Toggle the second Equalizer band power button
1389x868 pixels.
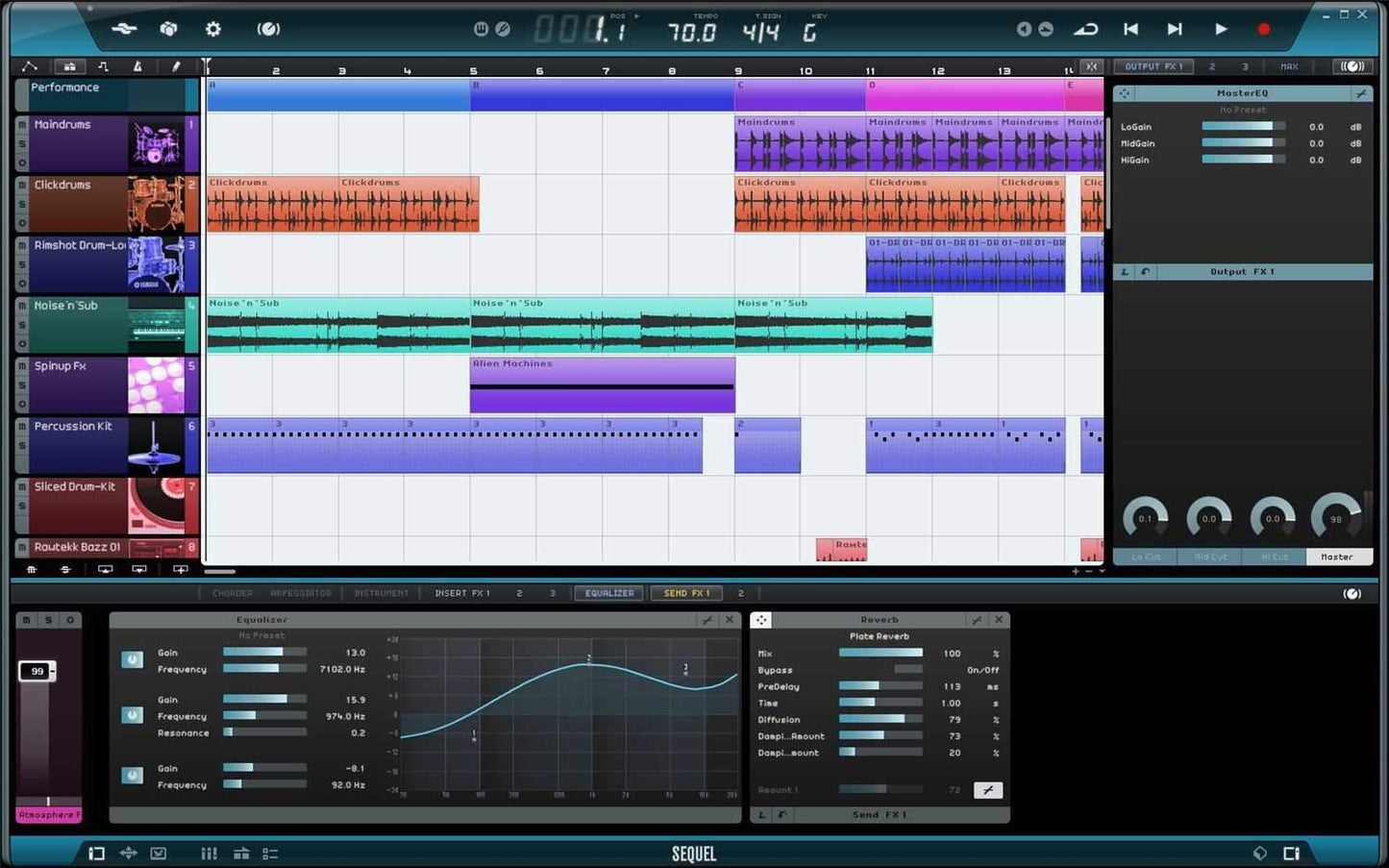[x=133, y=715]
